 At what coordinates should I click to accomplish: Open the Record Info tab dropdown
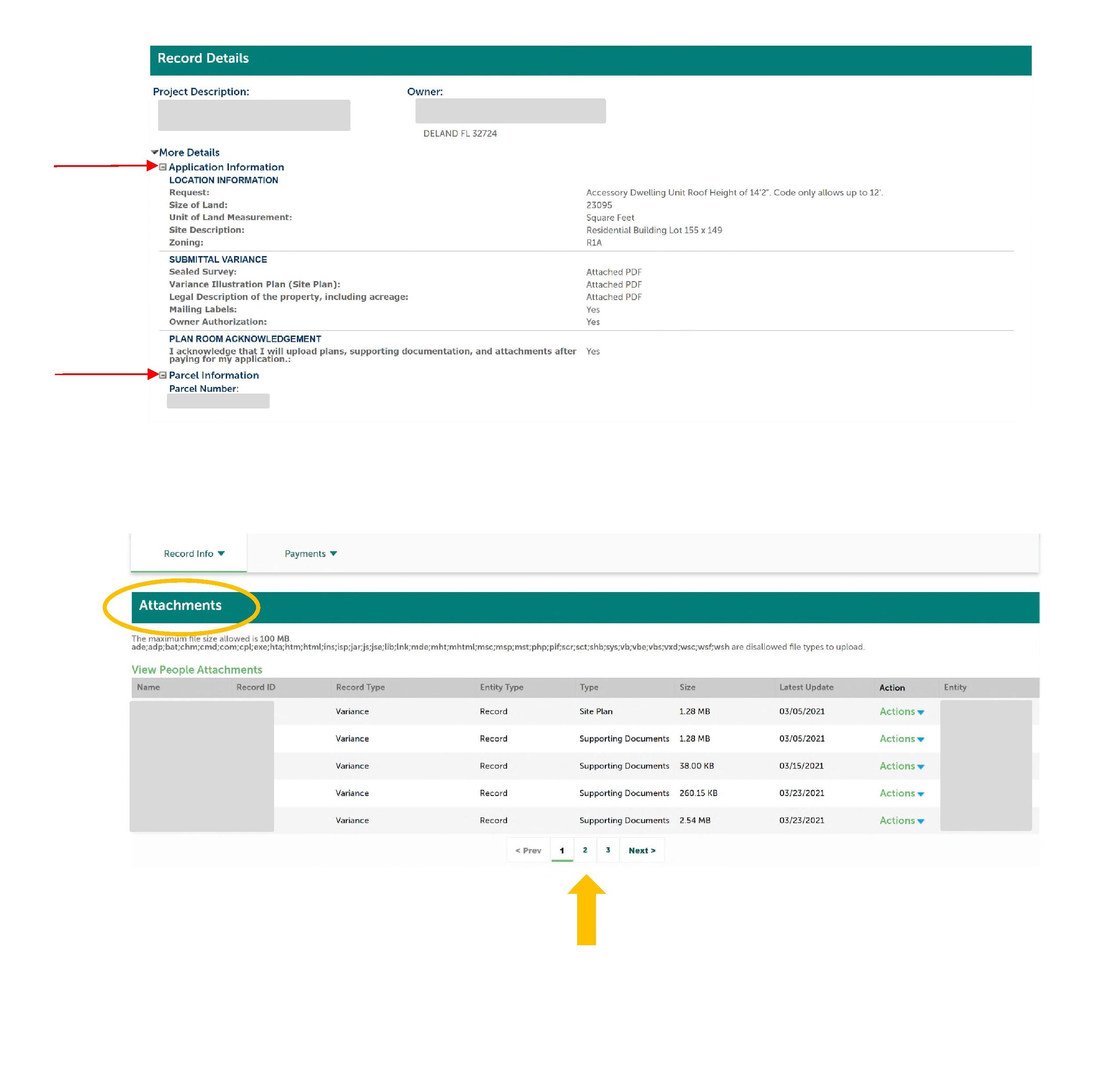194,553
